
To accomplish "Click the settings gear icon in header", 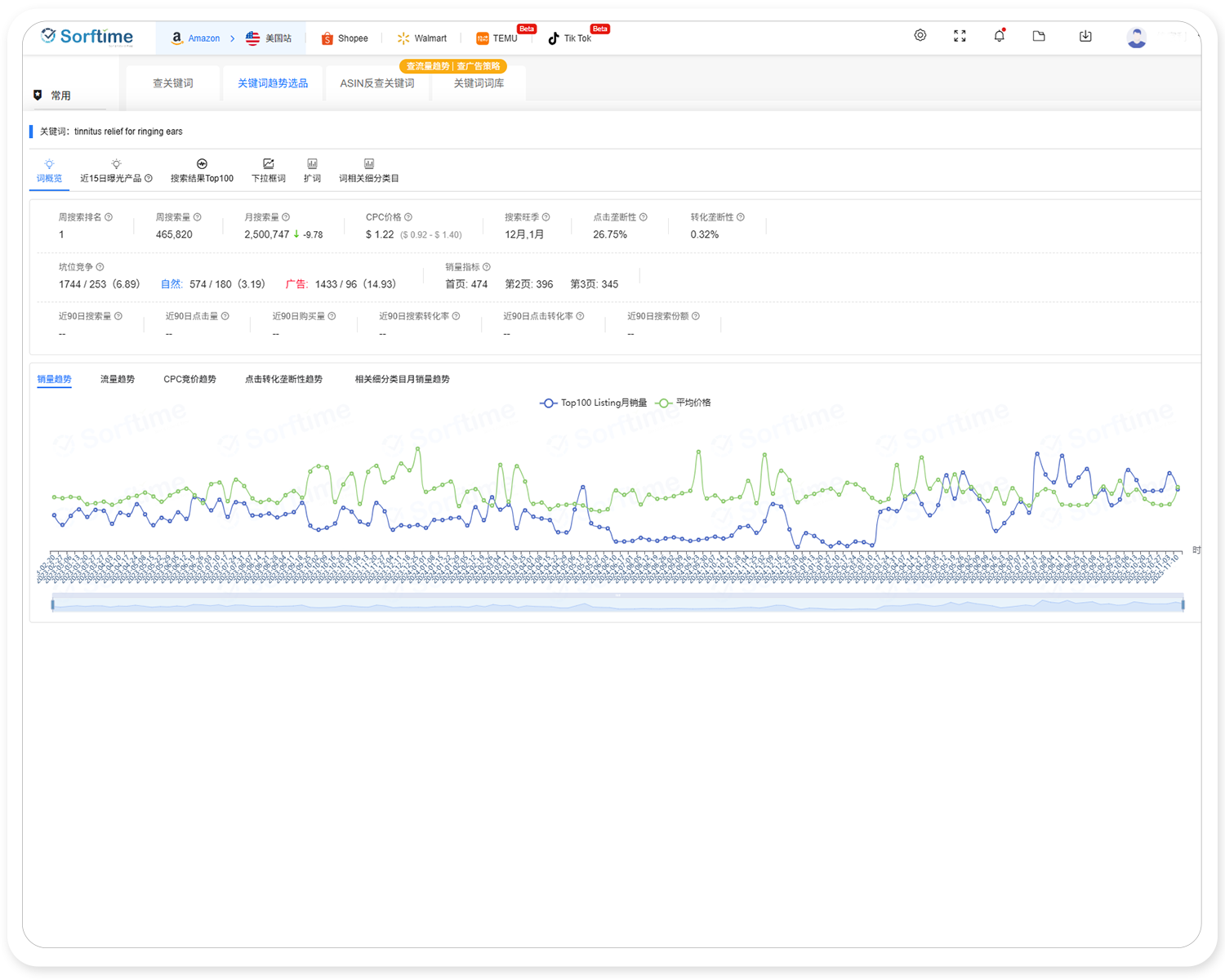I will [x=920, y=36].
